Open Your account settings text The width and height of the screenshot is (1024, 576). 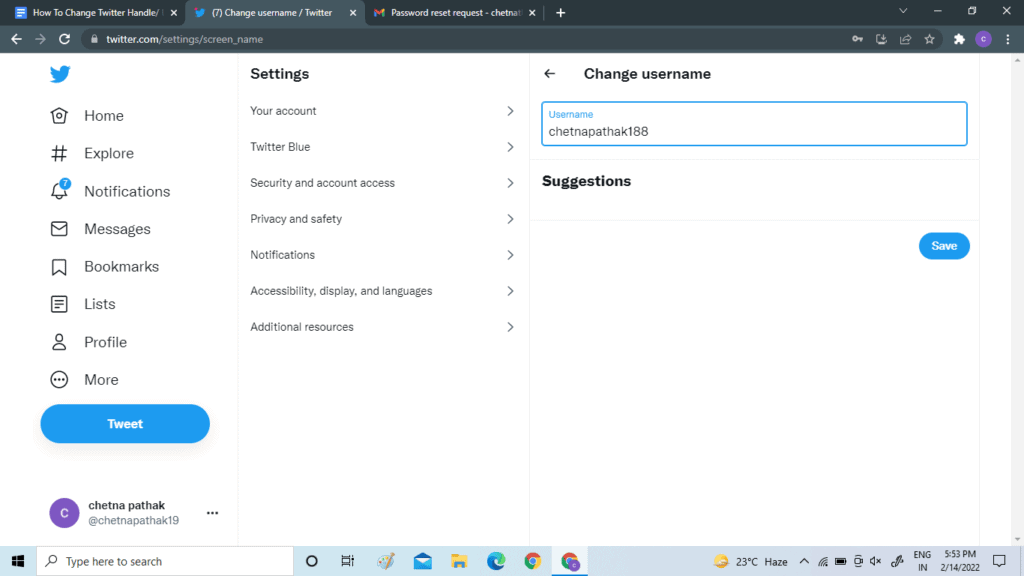pyautogui.click(x=283, y=111)
